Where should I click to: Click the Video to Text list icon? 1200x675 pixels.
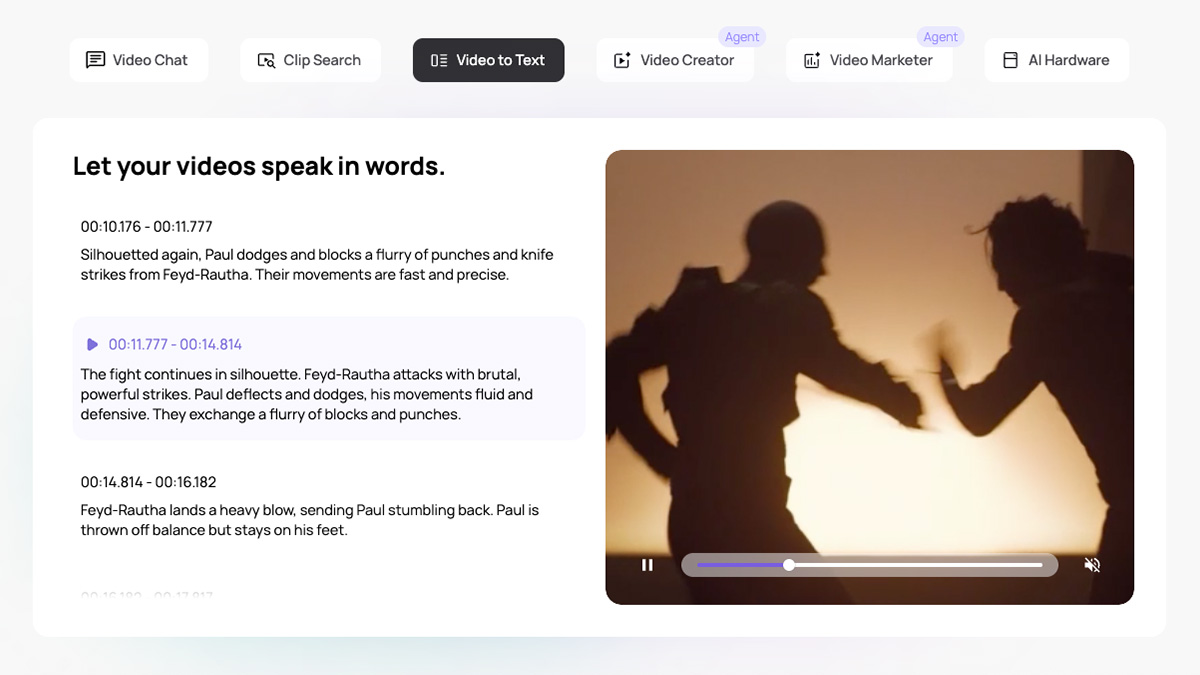point(439,60)
